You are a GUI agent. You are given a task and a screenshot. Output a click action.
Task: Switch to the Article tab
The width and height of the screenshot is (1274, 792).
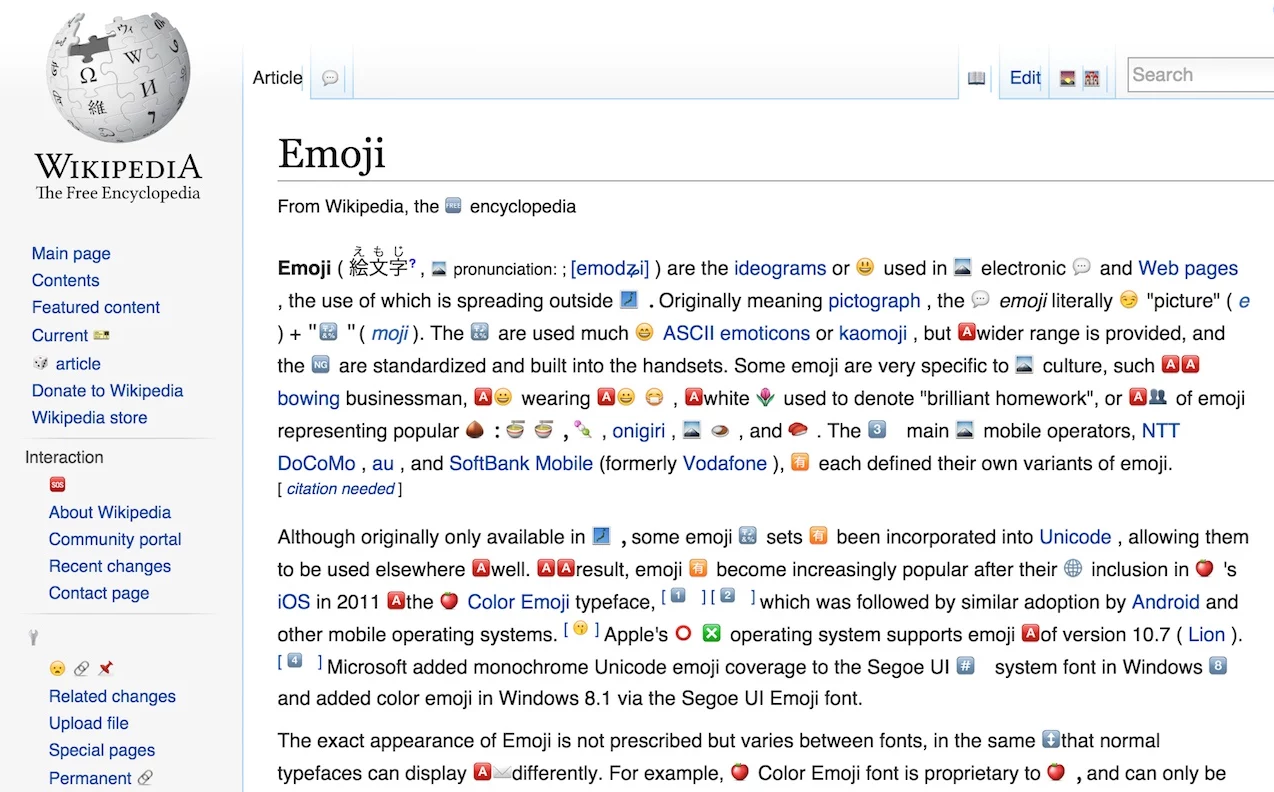point(277,77)
